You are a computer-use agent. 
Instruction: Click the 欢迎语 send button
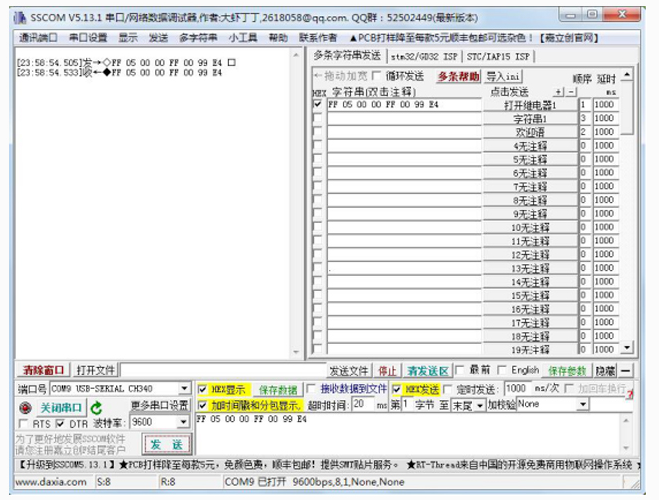pos(530,132)
